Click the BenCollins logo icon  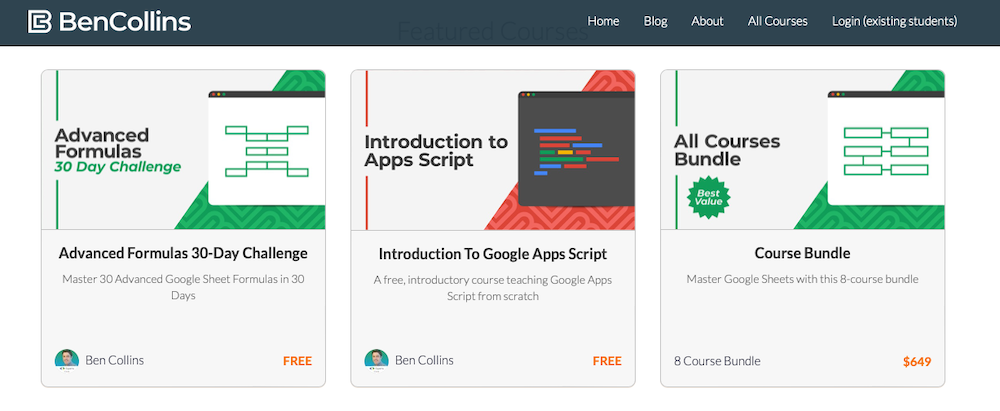(40, 21)
